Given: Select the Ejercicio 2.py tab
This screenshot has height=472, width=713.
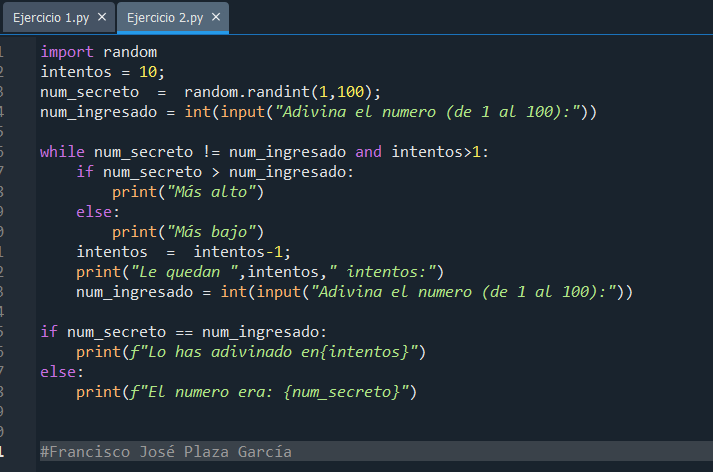Looking at the screenshot, I should pyautogui.click(x=163, y=17).
